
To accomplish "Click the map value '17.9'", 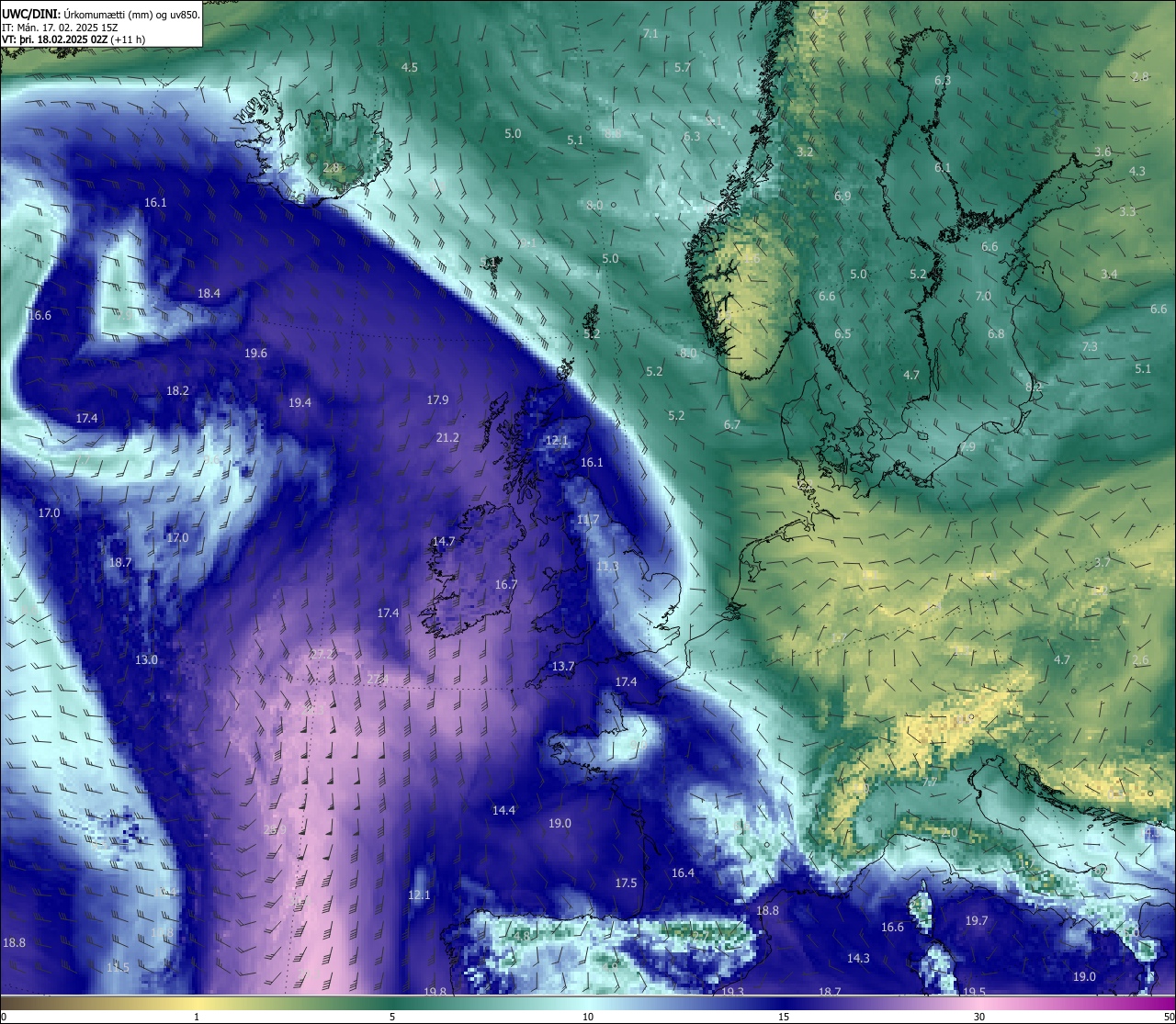I will pos(437,400).
